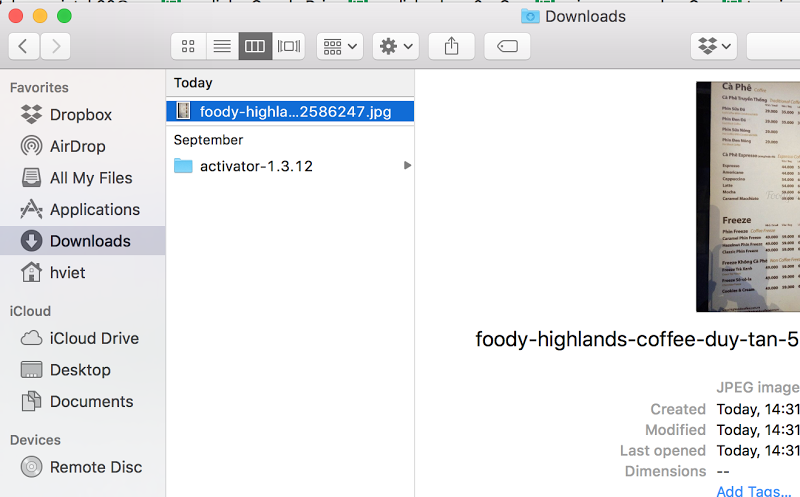The image size is (800, 497).
Task: Open the Dropbox toolbar dropdown
Action: [714, 46]
